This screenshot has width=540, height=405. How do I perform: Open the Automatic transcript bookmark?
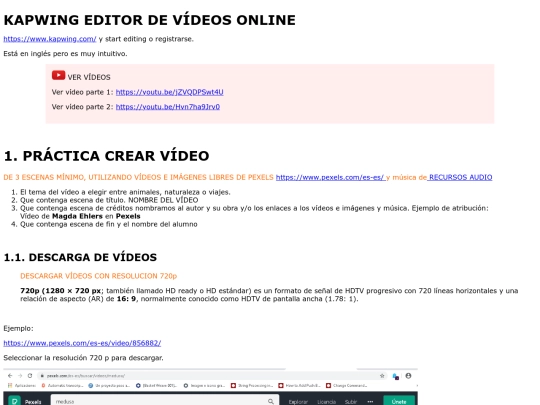62,386
